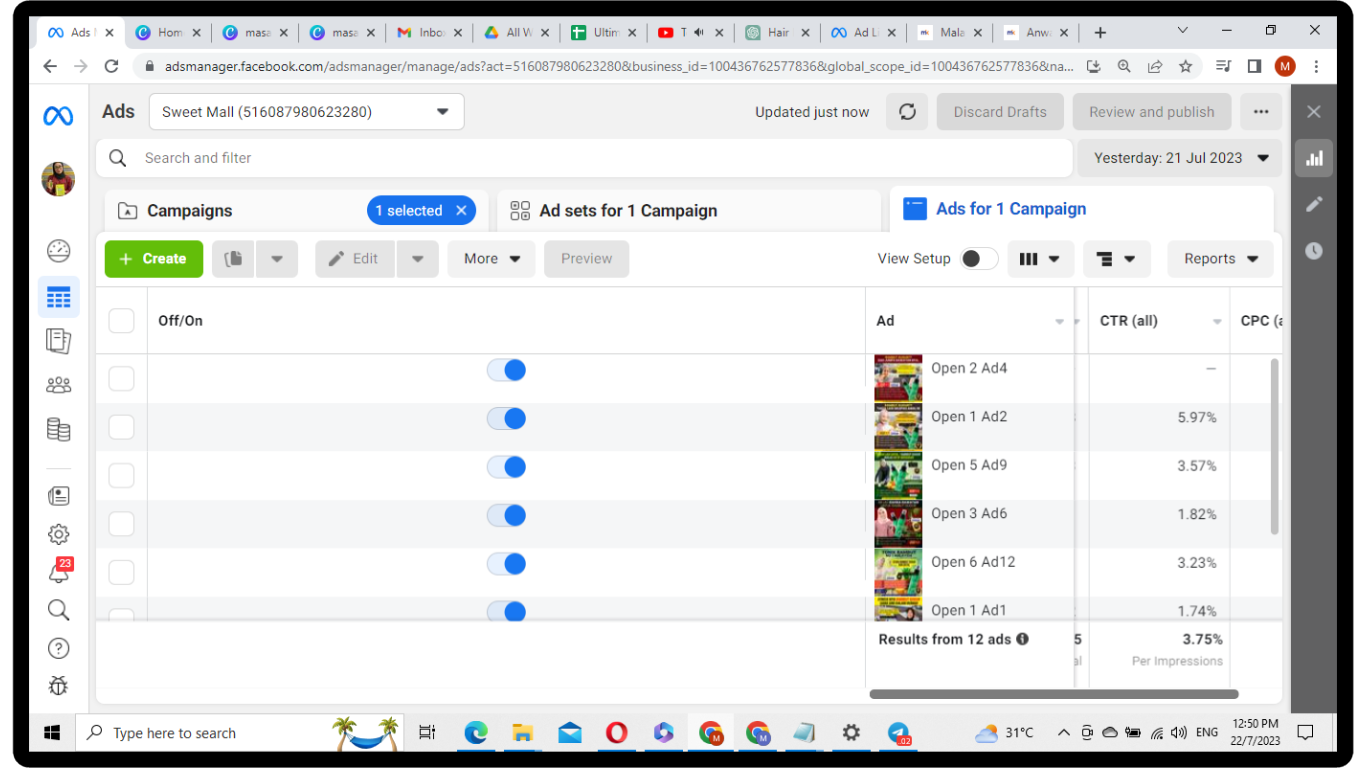Click the Open 5 Ad9 ad thumbnail

[898, 475]
